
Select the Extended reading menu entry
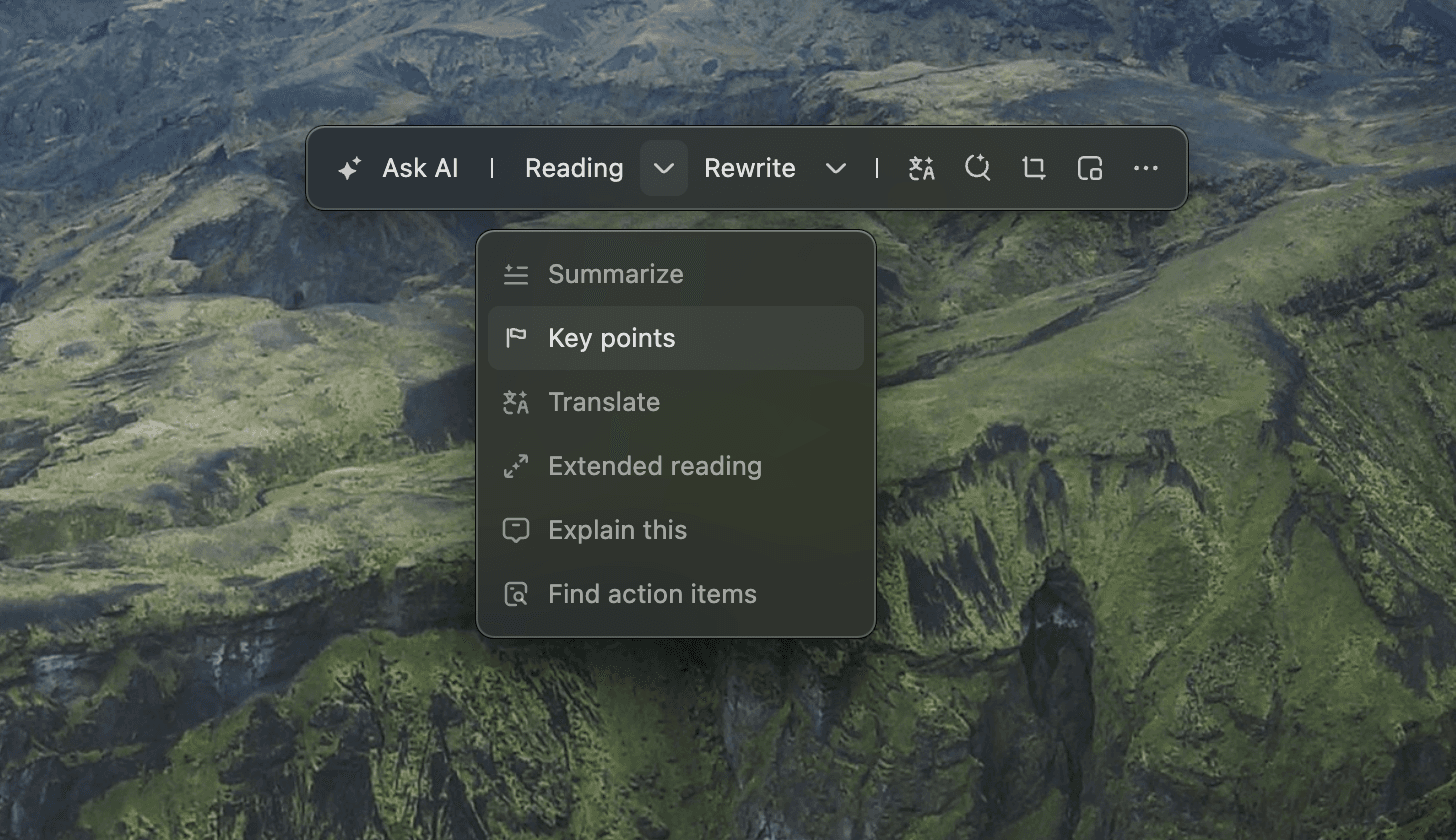pyautogui.click(x=654, y=466)
